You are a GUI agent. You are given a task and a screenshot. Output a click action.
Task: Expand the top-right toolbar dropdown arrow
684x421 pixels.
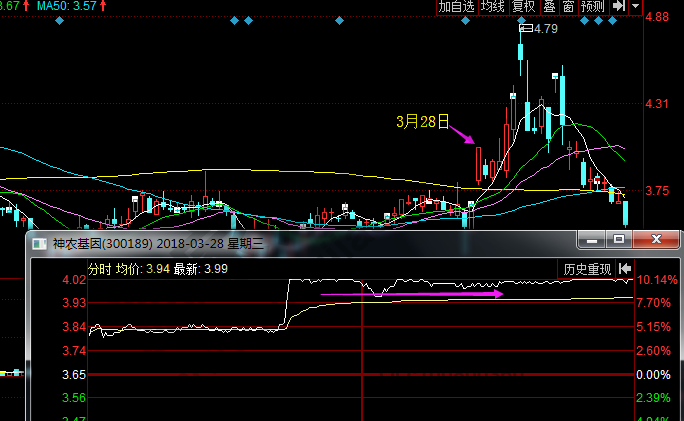[636, 7]
